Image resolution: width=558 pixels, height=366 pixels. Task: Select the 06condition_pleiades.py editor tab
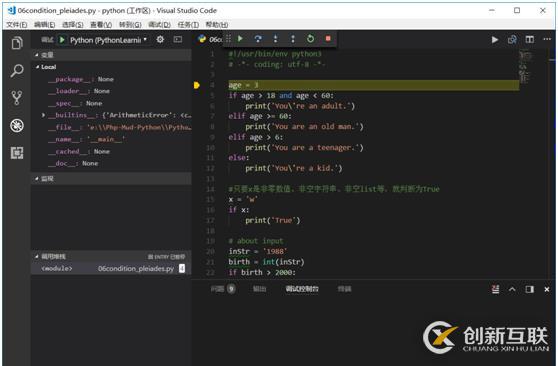(x=210, y=39)
